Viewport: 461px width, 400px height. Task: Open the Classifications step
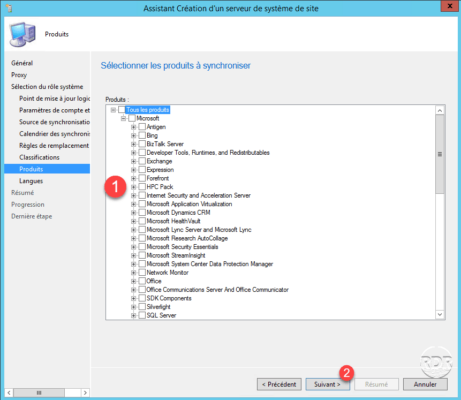[x=39, y=157]
